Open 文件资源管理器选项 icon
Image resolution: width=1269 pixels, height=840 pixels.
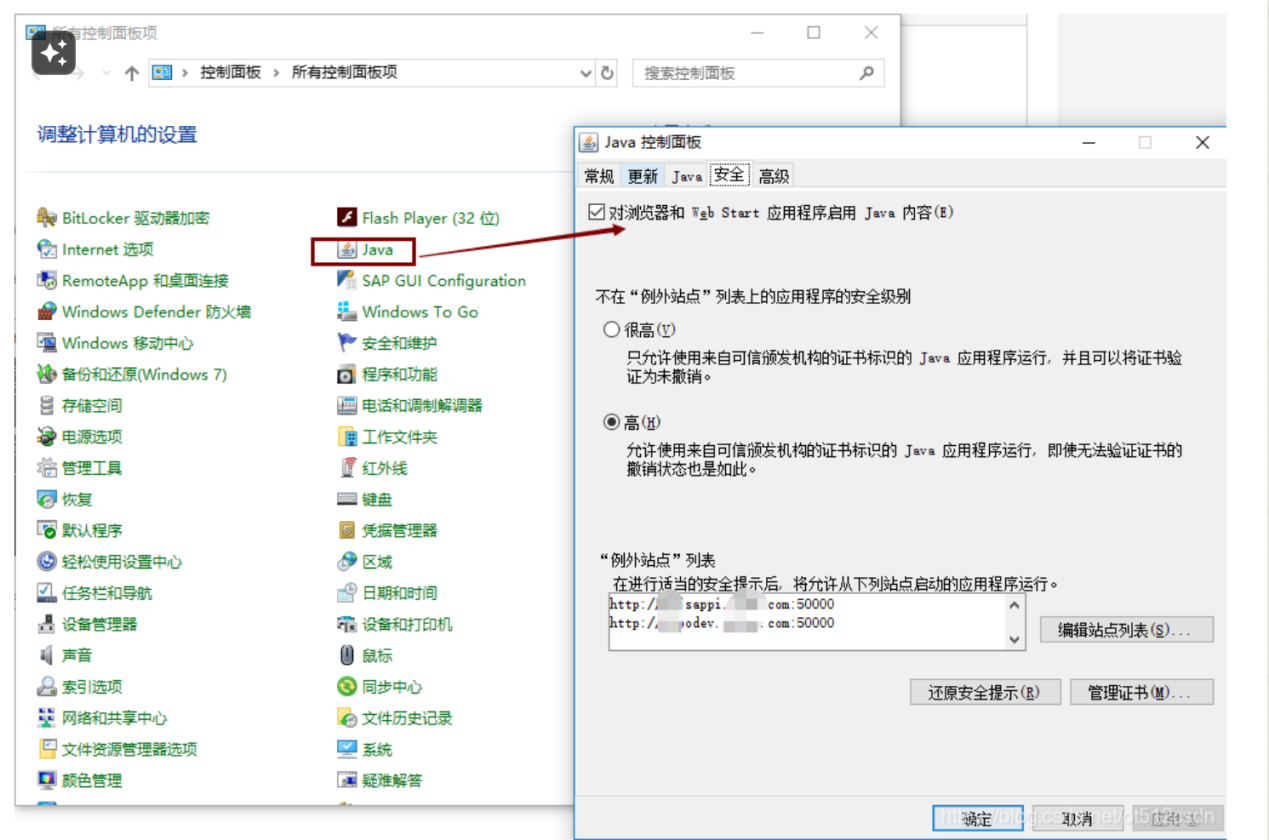click(46, 748)
